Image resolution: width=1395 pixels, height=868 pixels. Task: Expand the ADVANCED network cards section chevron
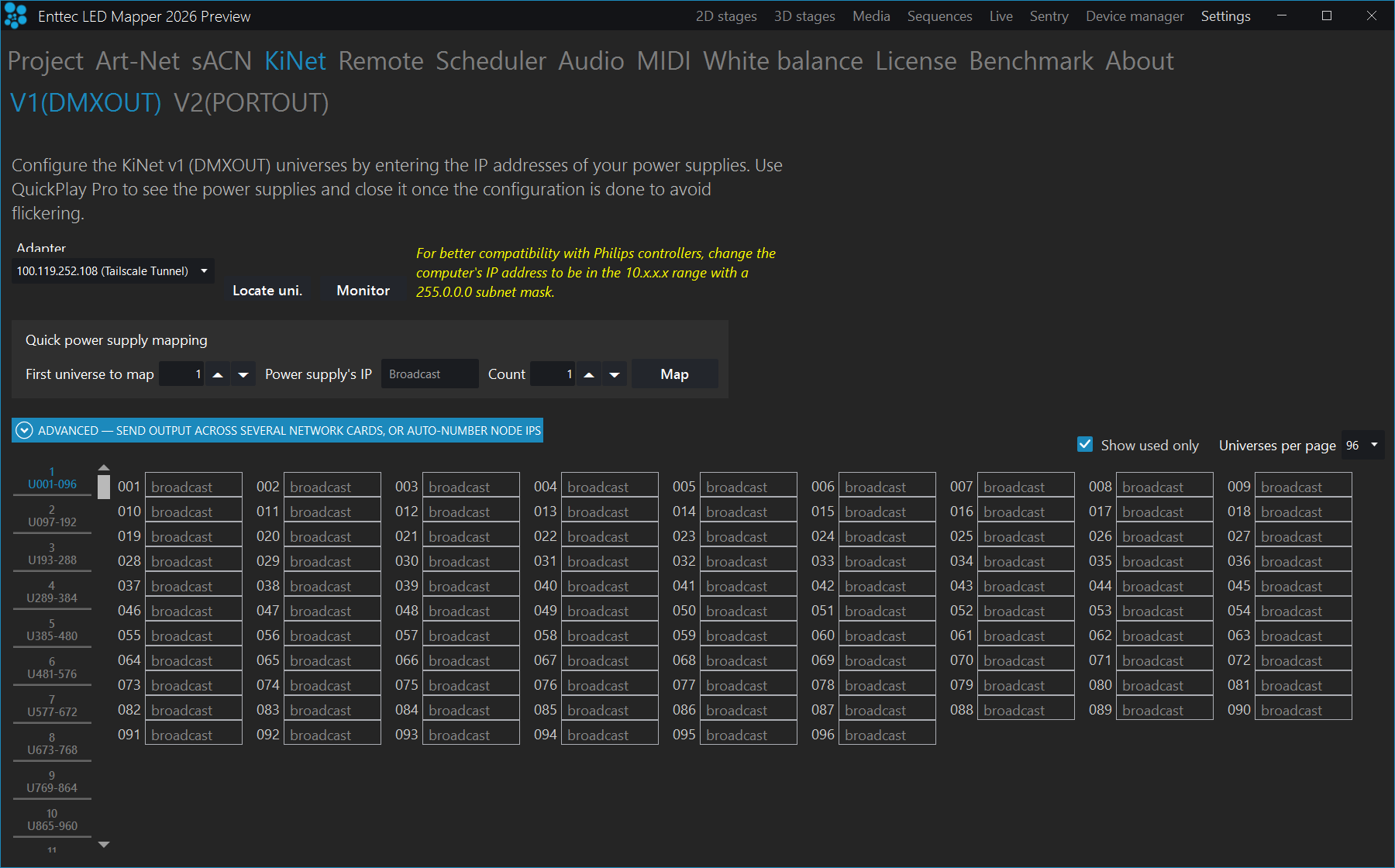pos(25,431)
